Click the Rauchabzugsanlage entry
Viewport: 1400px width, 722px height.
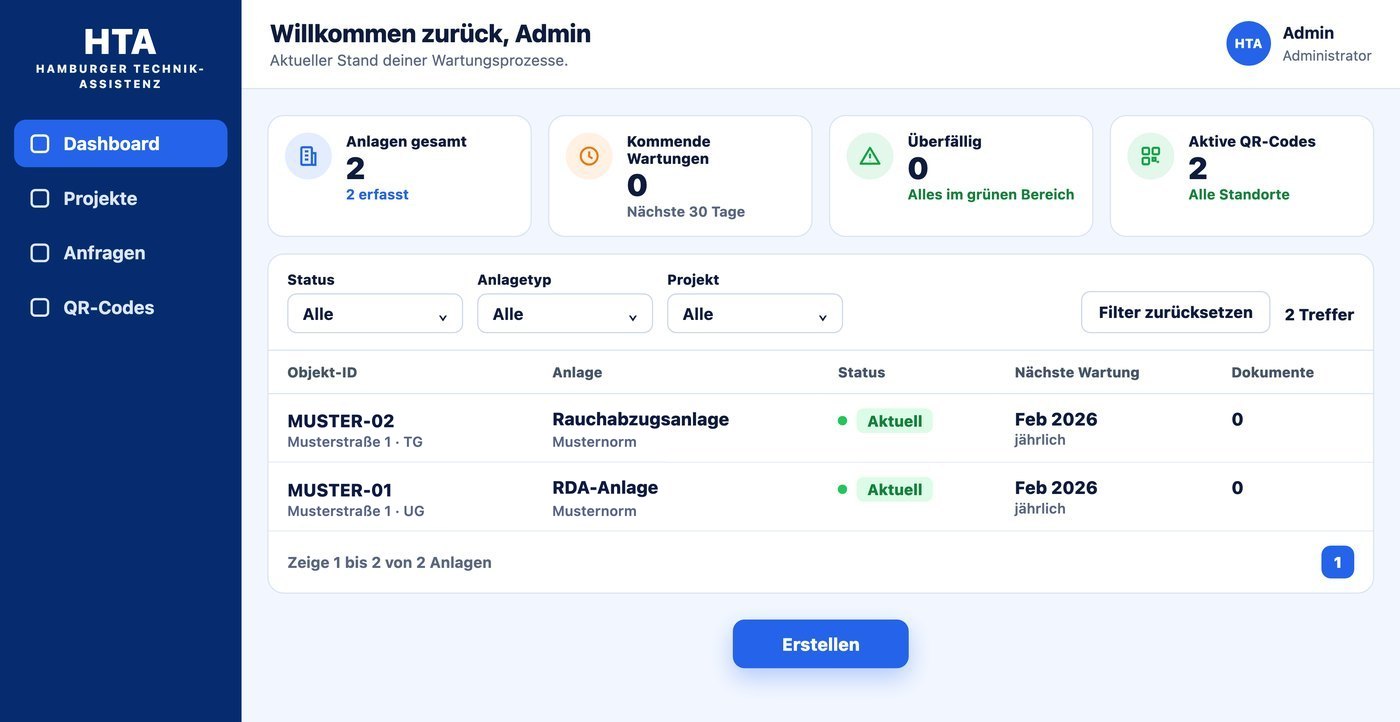(640, 419)
